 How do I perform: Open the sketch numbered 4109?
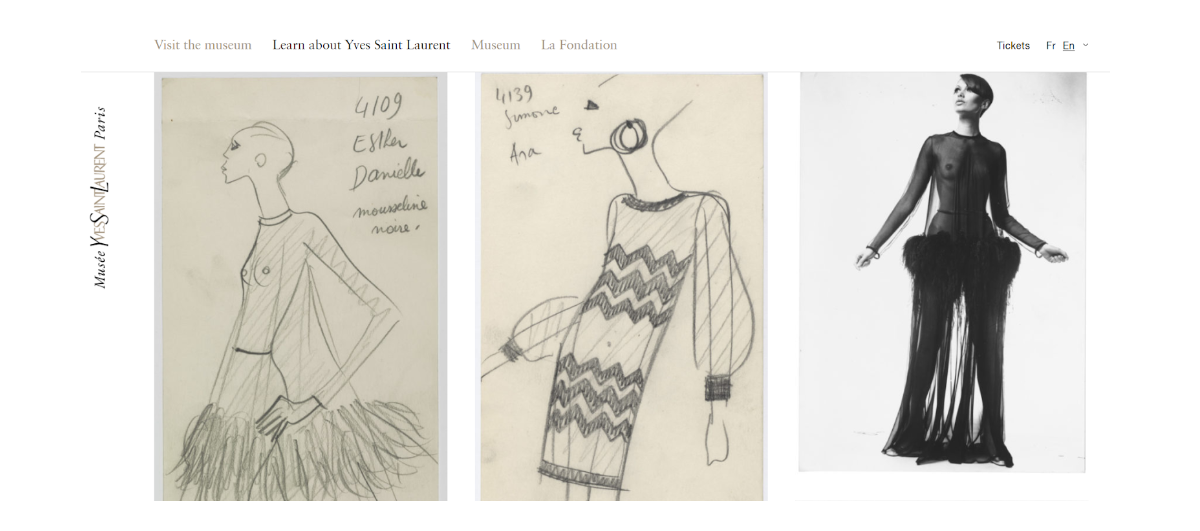click(x=300, y=290)
